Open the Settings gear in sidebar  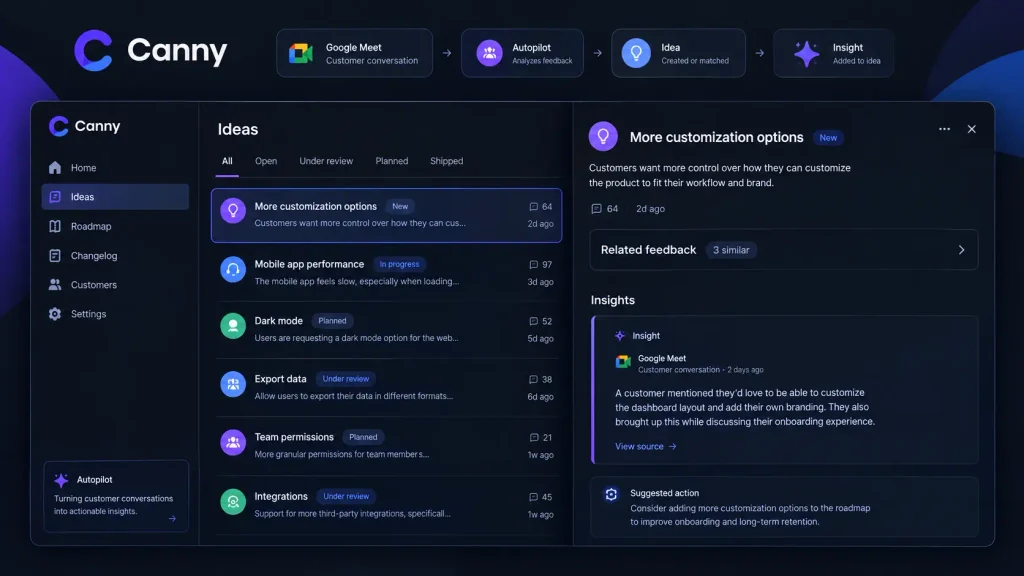(x=55, y=314)
